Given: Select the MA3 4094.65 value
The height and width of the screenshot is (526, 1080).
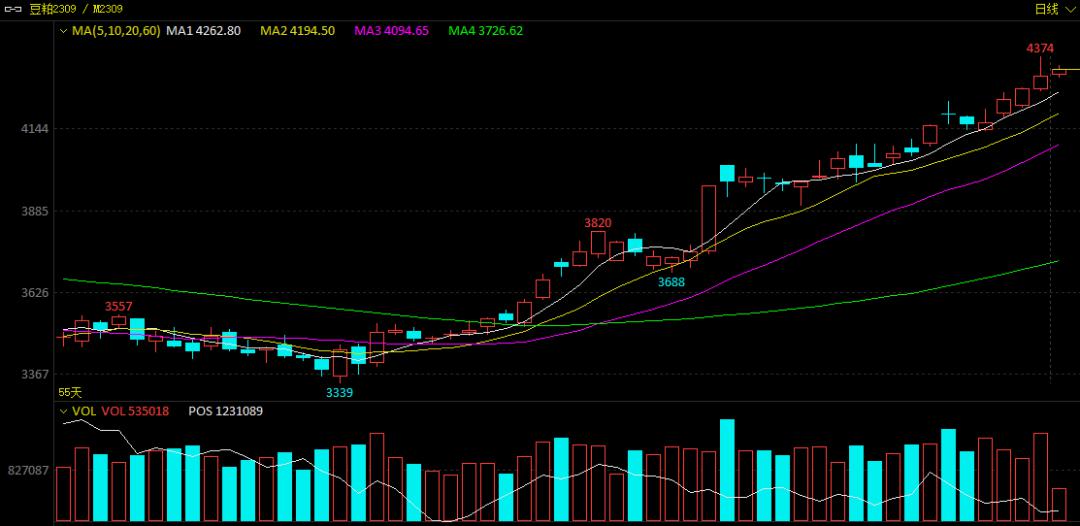Looking at the screenshot, I should [x=391, y=31].
